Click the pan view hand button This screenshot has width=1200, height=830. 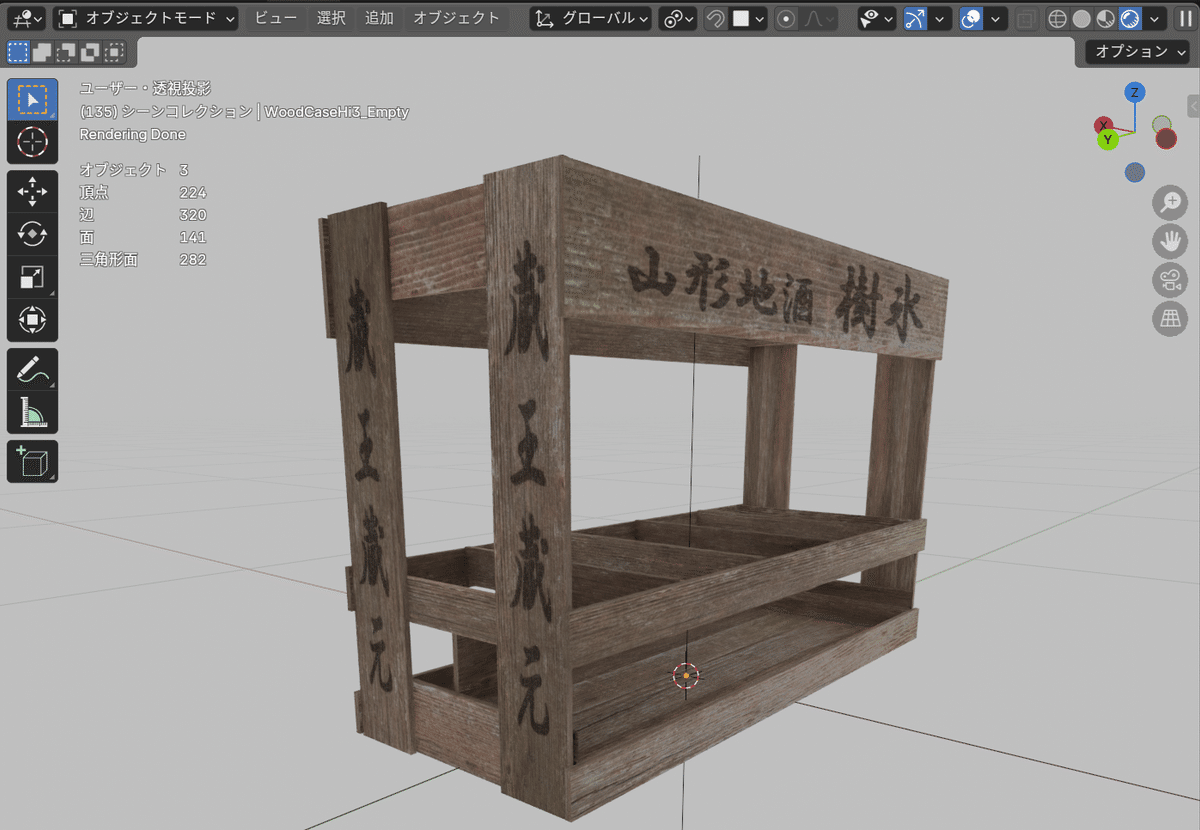(1169, 241)
